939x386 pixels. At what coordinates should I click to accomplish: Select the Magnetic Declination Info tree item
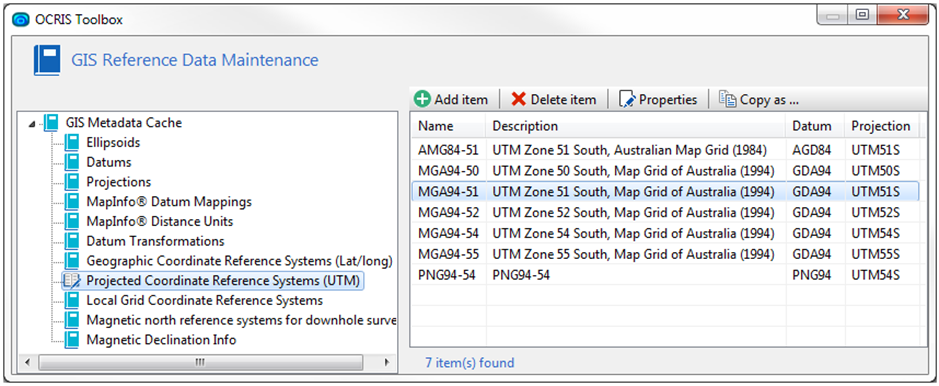(x=161, y=340)
